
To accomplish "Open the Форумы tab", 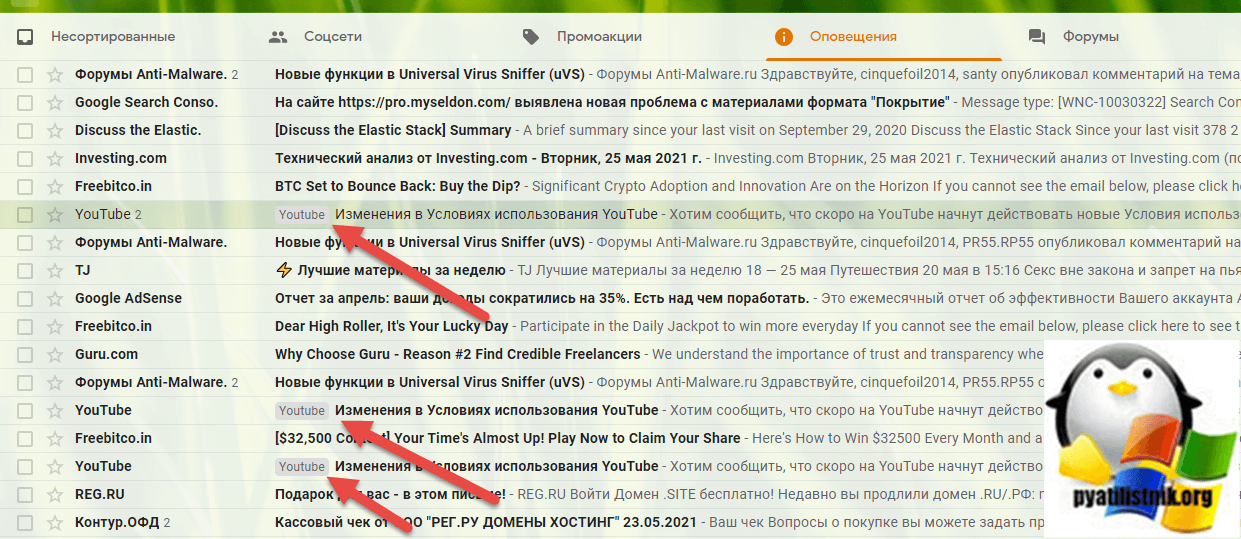I will 1090,37.
